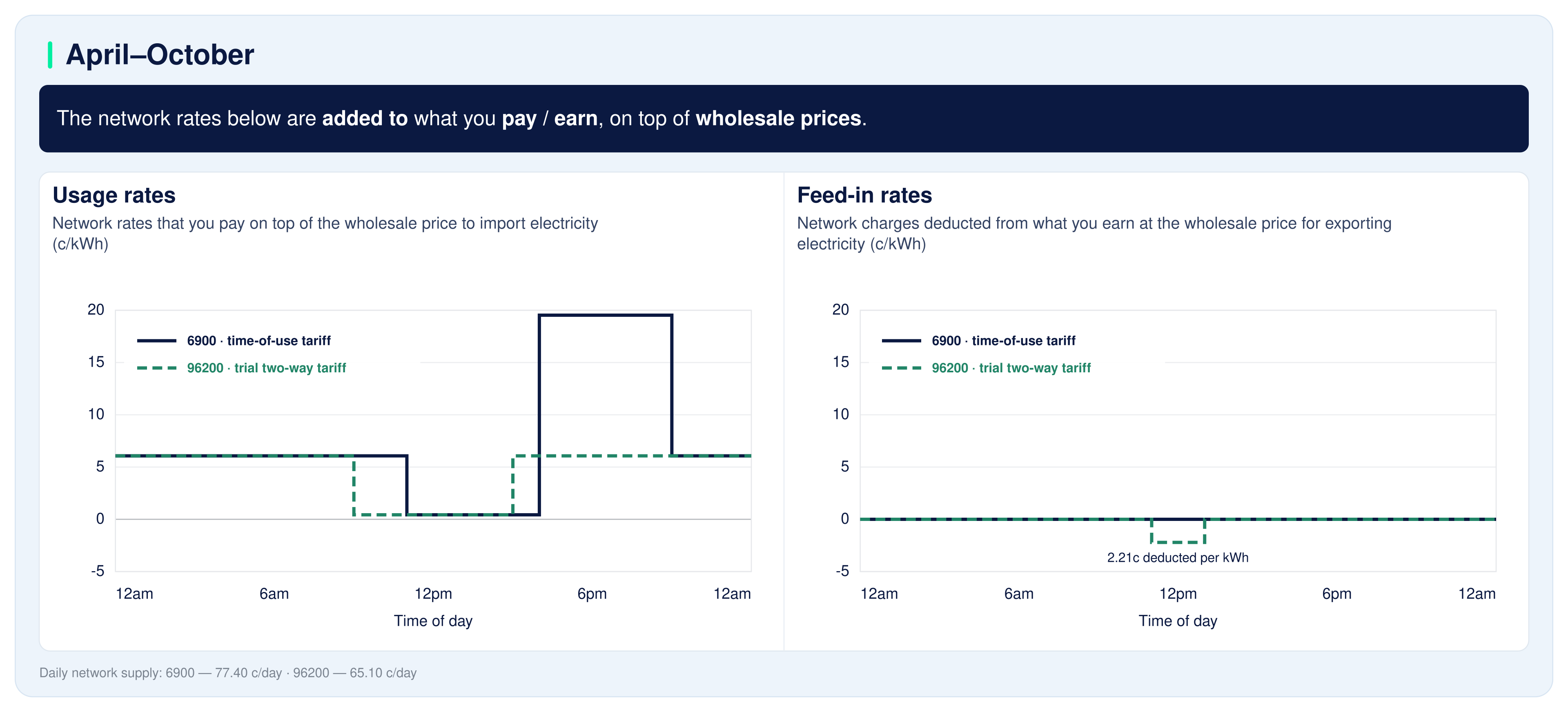1568x712 pixels.
Task: Click the 6900 time-of-use legend line in Usage rates
Action: (x=156, y=341)
